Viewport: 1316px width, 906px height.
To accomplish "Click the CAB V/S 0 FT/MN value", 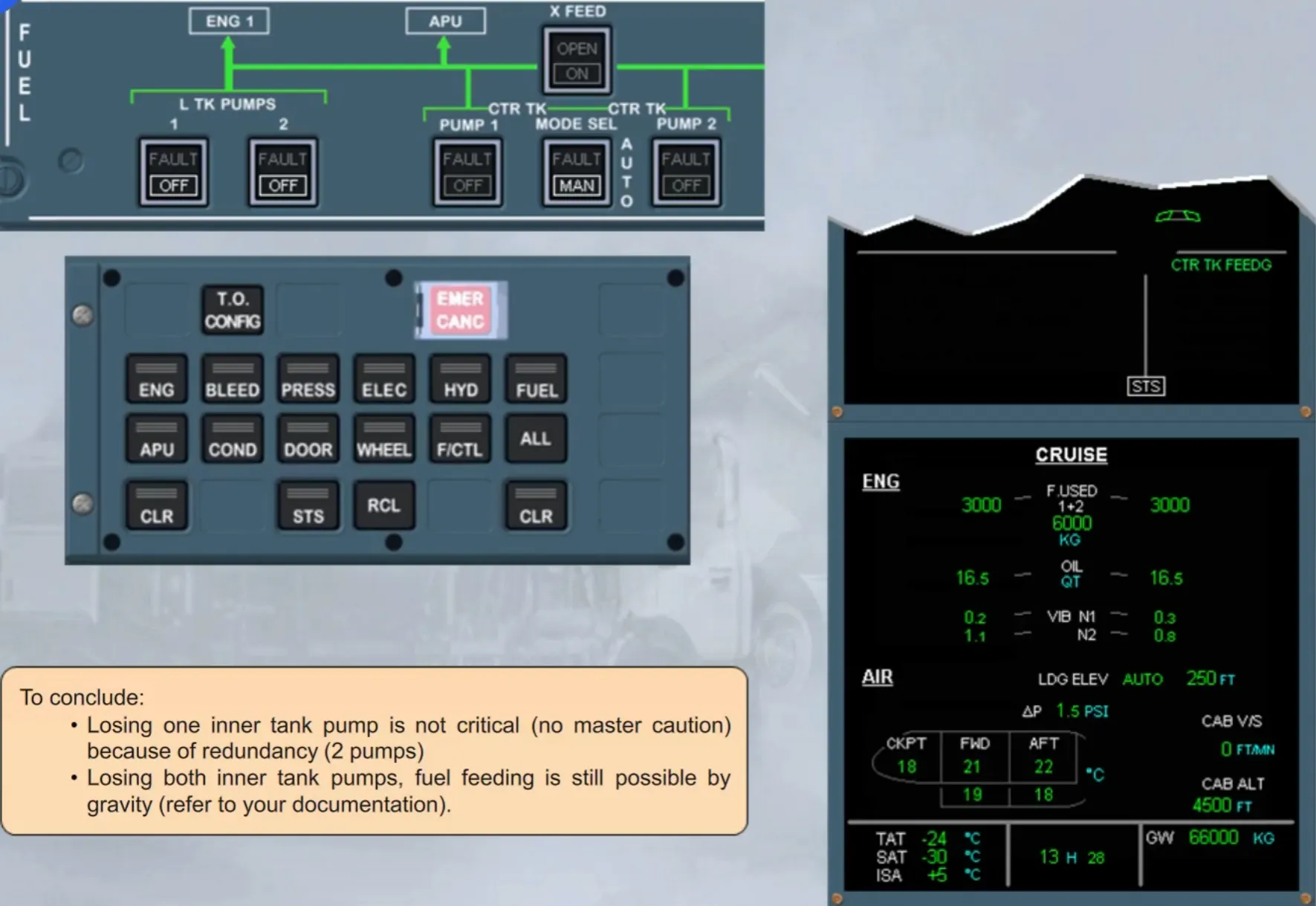I will pyautogui.click(x=1247, y=749).
